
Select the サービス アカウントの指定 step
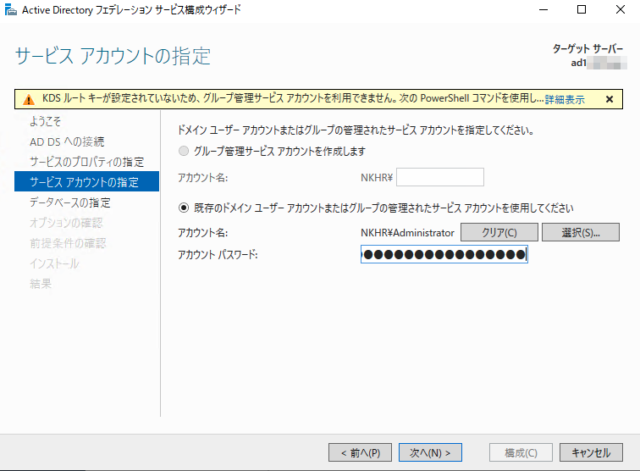coord(87,182)
